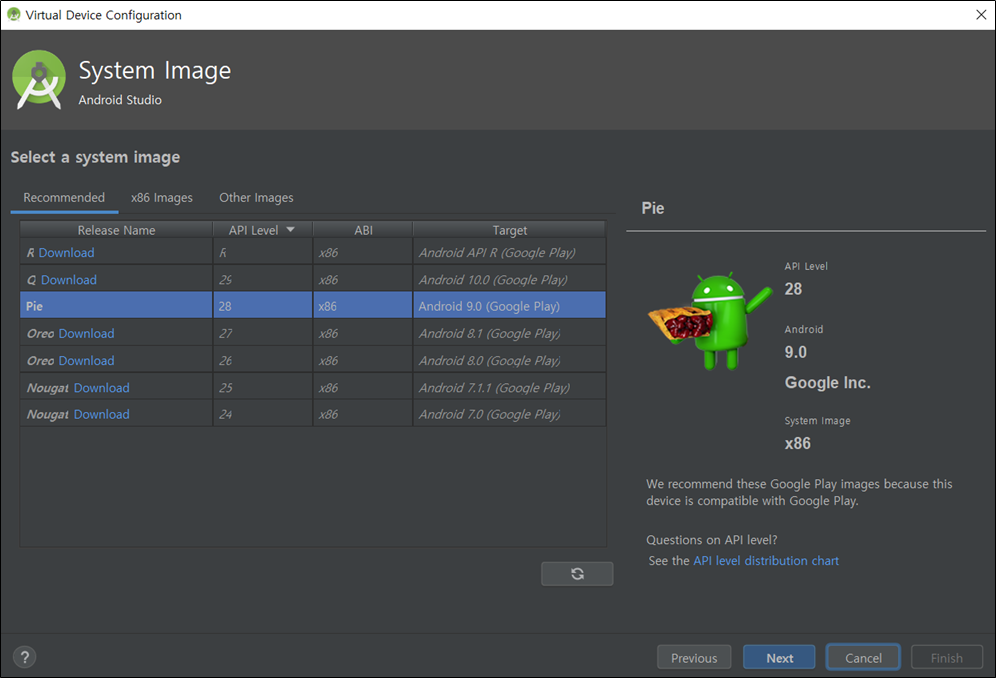Download the Nougat API 25 image
This screenshot has width=996, height=678.
pyautogui.click(x=102, y=388)
